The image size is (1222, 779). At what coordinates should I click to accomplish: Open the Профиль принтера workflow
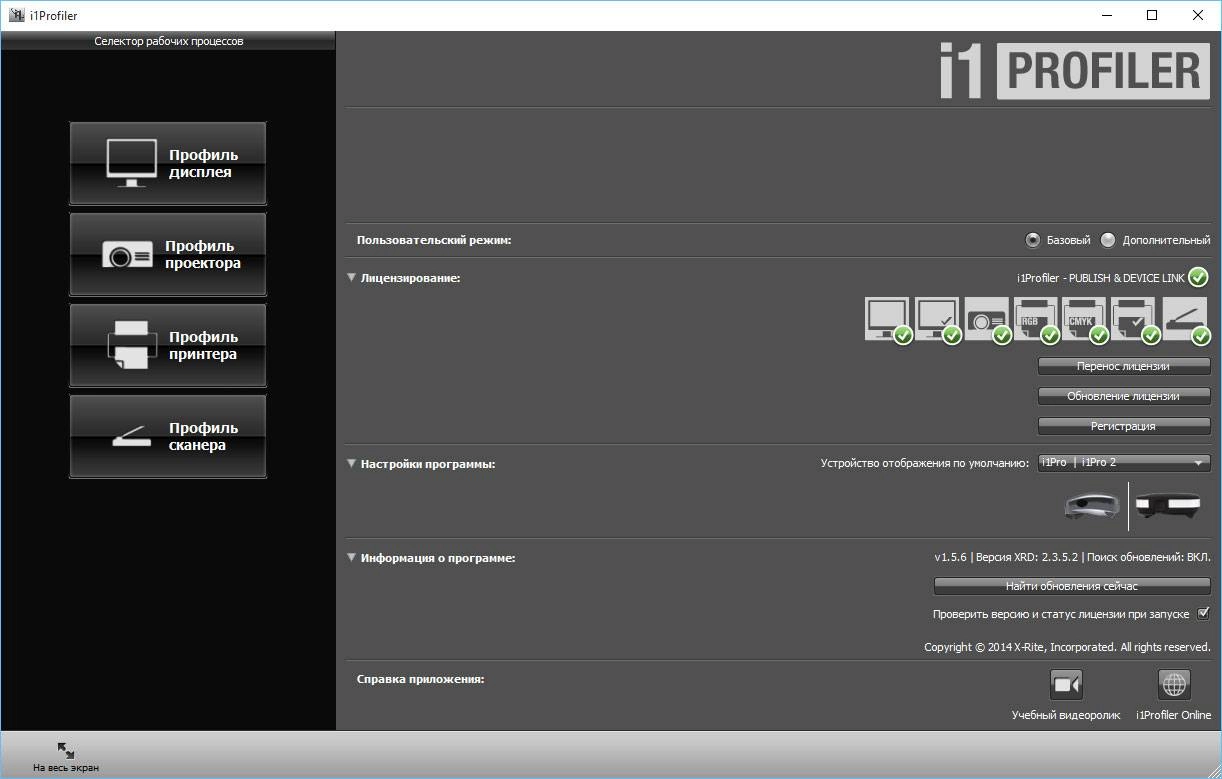click(x=168, y=346)
